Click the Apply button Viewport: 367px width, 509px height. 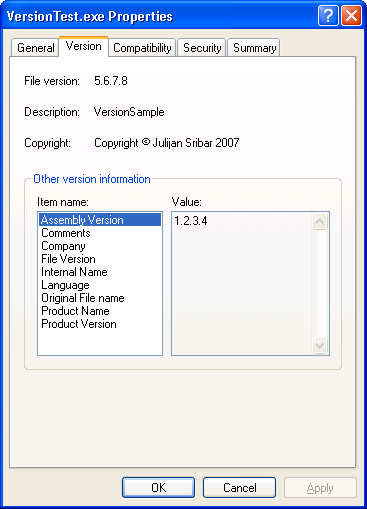coord(320,488)
